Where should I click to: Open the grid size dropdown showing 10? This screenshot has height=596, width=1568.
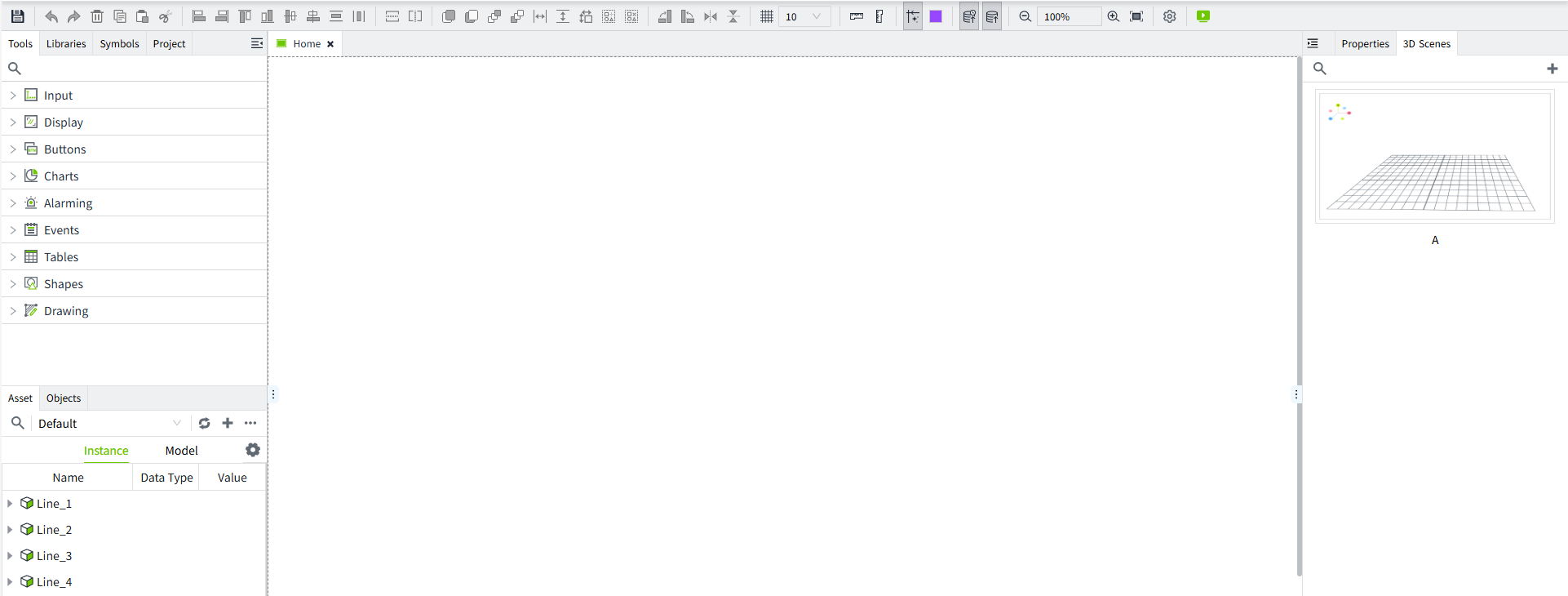coord(816,16)
